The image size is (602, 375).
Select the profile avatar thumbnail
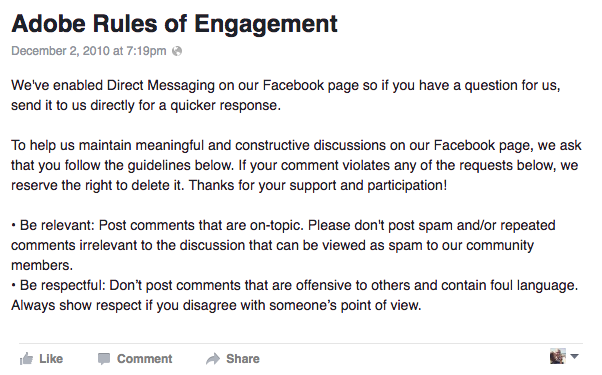[557, 356]
